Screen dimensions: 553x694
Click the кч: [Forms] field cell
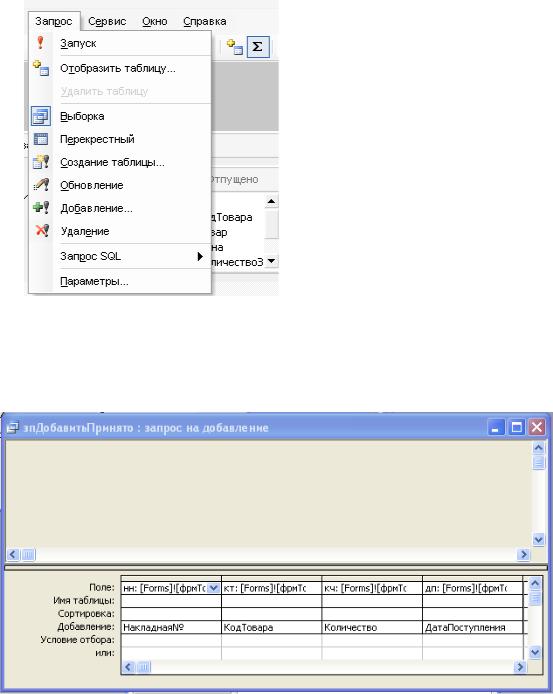click(372, 588)
